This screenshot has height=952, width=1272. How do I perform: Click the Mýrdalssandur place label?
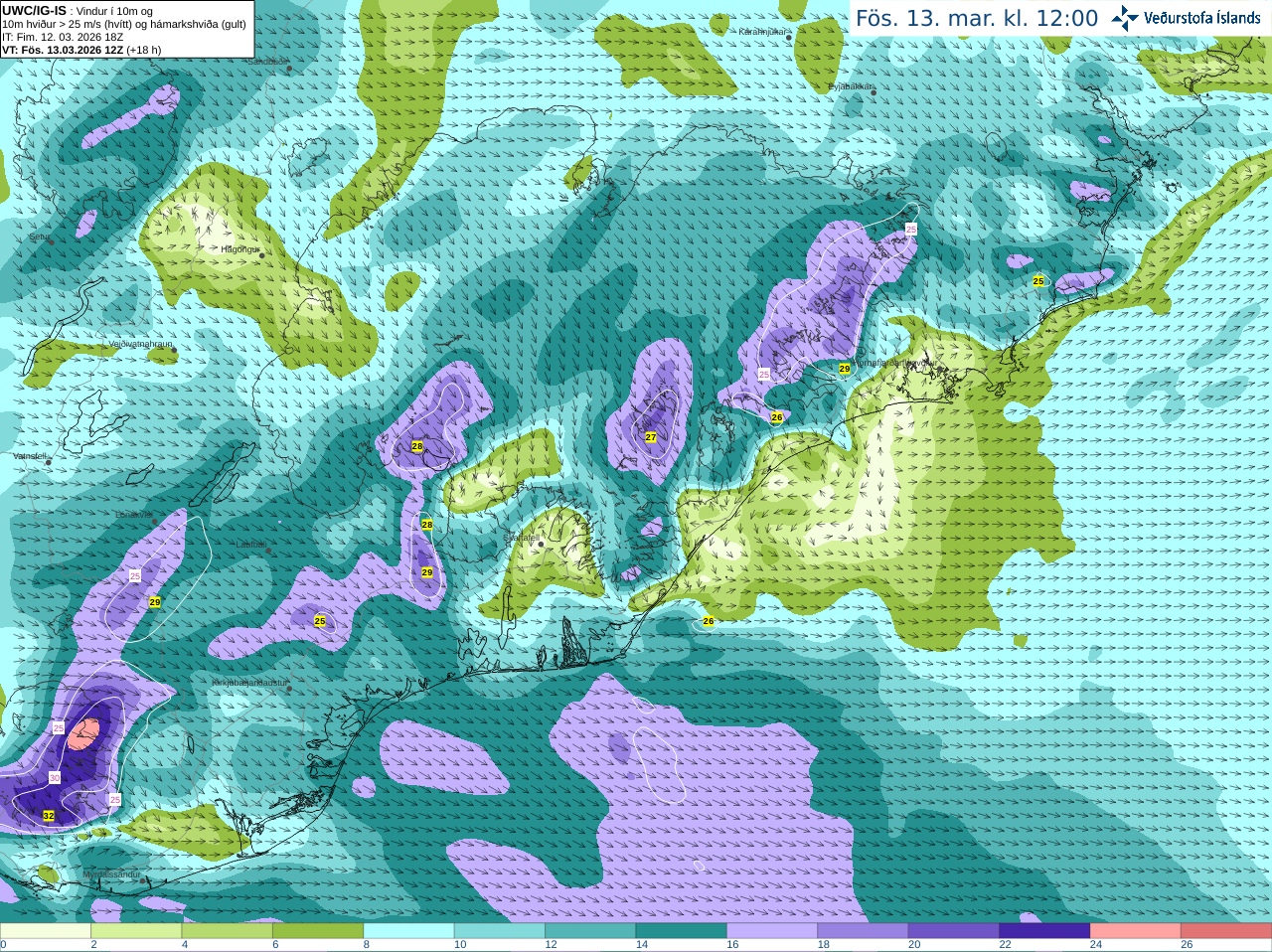111,874
